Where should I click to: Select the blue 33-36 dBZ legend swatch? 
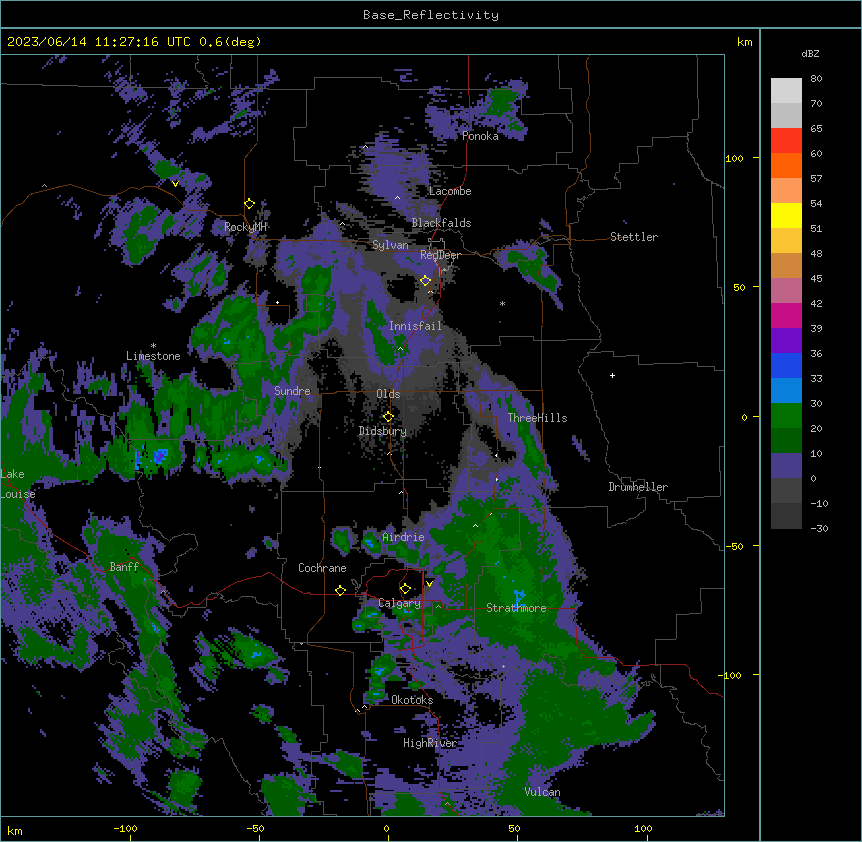[786, 365]
